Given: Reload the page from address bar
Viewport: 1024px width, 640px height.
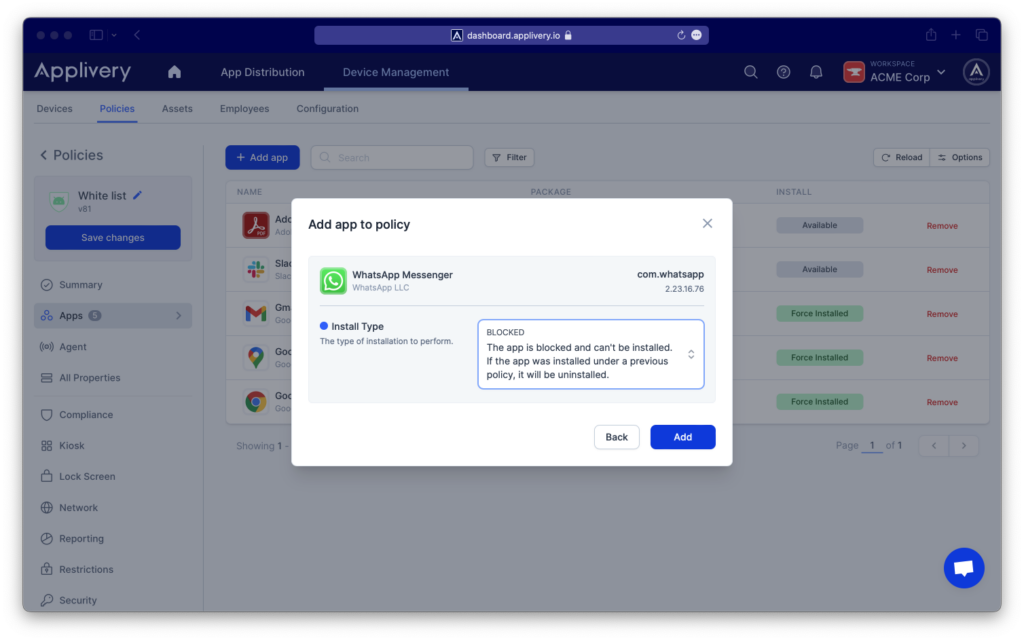Looking at the screenshot, I should click(680, 35).
